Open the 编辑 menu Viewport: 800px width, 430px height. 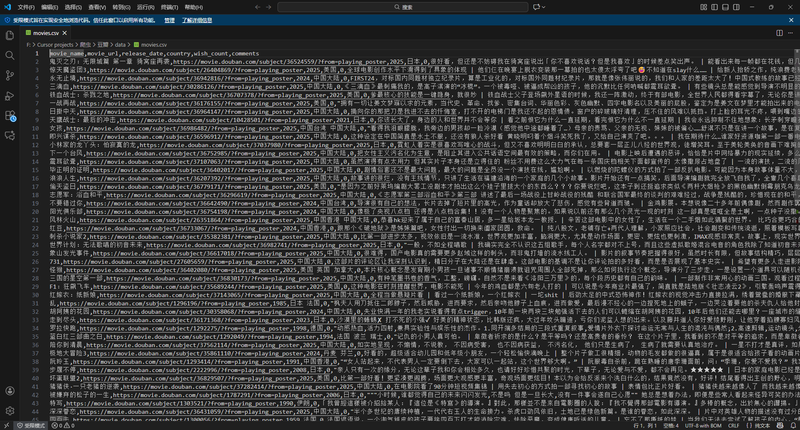click(x=49, y=7)
